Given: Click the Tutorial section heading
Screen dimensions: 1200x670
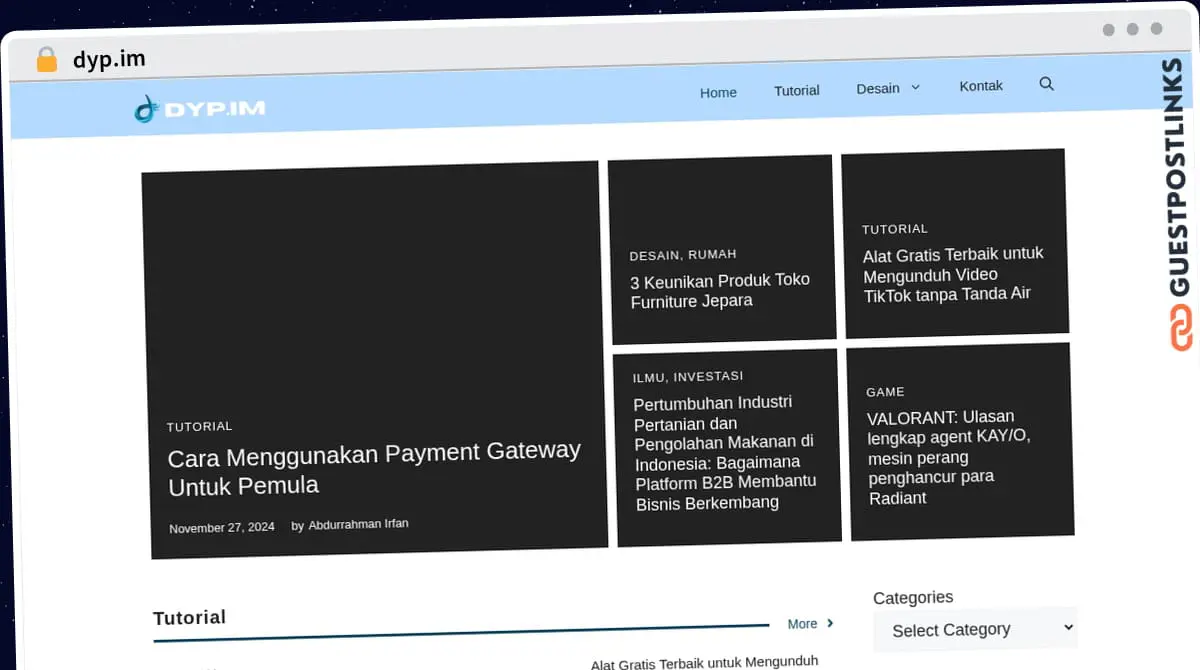Looking at the screenshot, I should coord(189,617).
